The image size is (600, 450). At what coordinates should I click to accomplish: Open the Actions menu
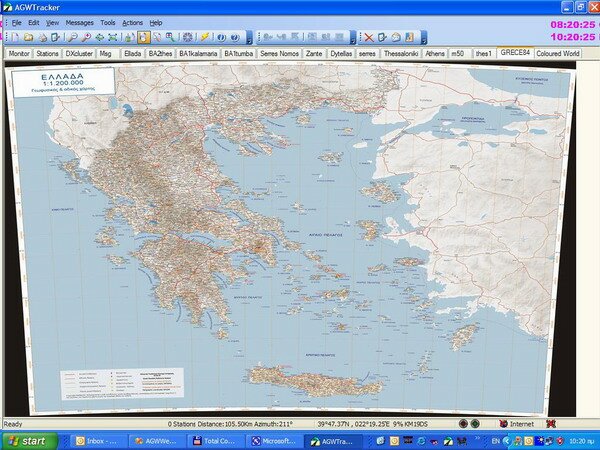(x=132, y=23)
